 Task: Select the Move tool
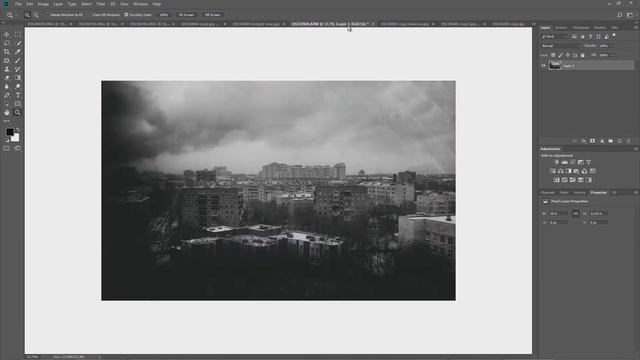coord(7,35)
